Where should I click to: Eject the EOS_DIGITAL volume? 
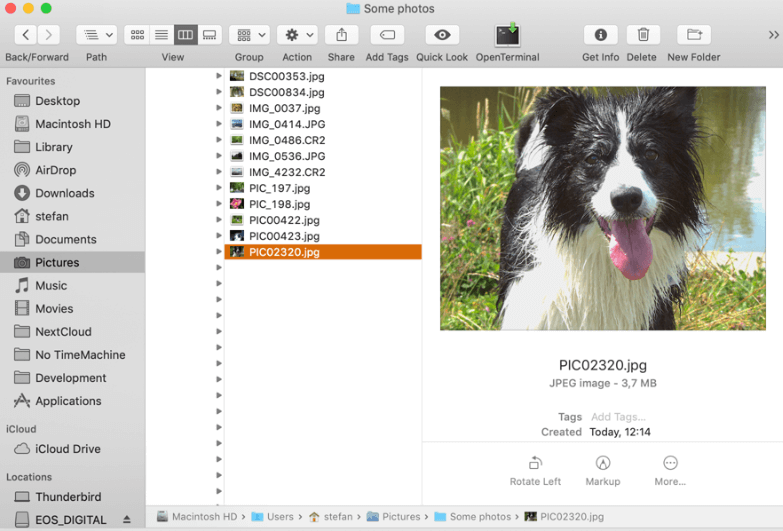click(127, 520)
